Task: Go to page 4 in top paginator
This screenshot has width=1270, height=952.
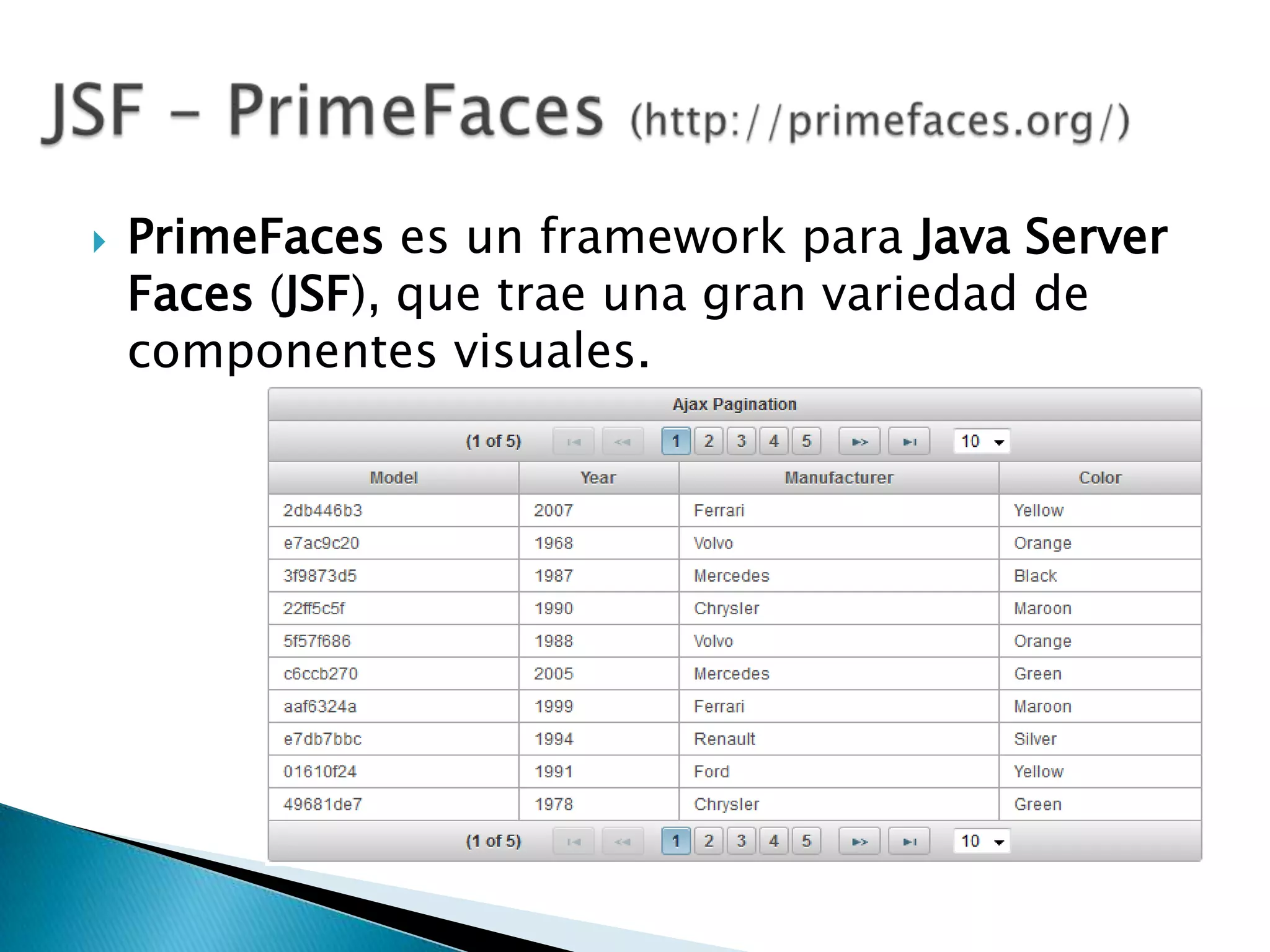Action: coord(774,441)
